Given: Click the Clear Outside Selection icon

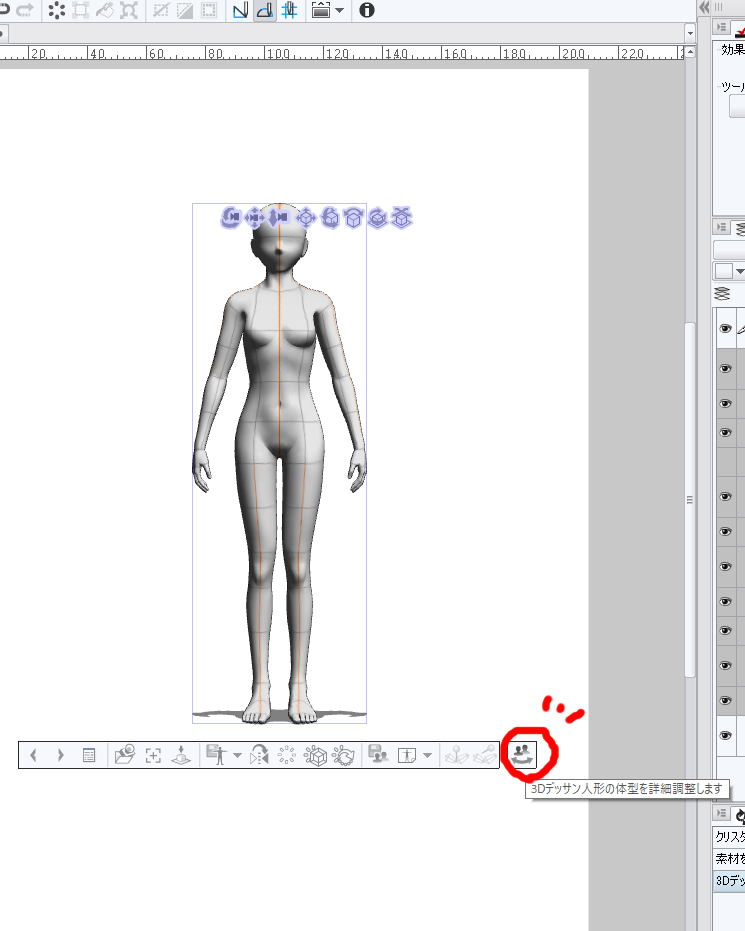Looking at the screenshot, I should [x=80, y=10].
